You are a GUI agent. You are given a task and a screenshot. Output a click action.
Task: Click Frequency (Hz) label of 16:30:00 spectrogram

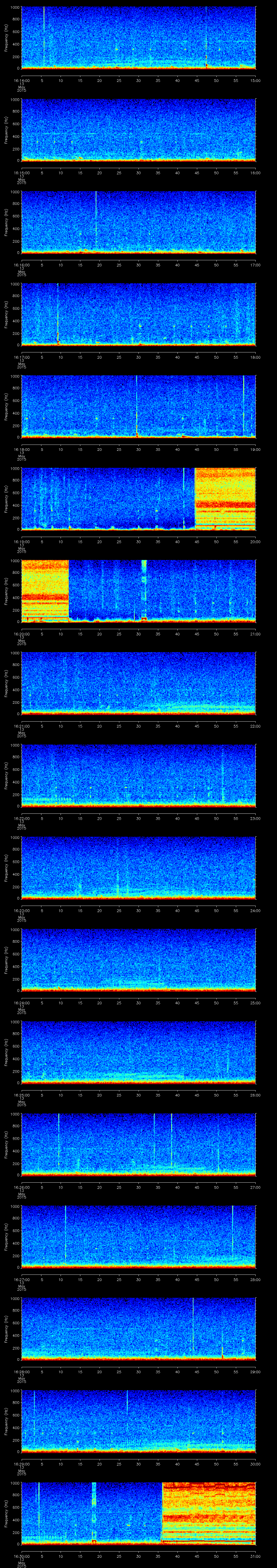(x=6, y=1513)
